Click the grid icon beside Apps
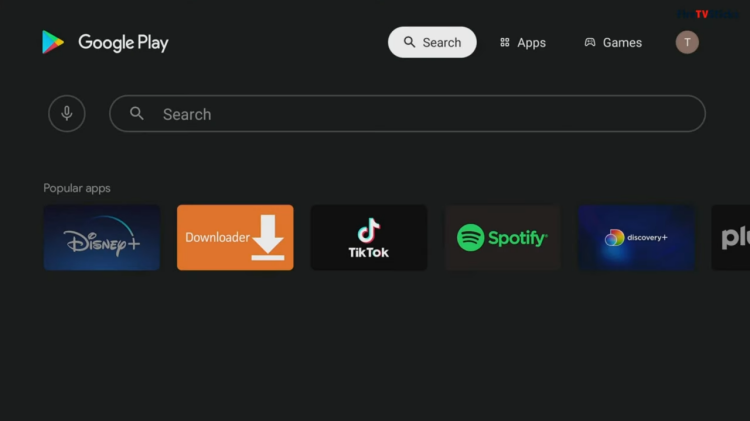The width and height of the screenshot is (750, 421). 505,43
